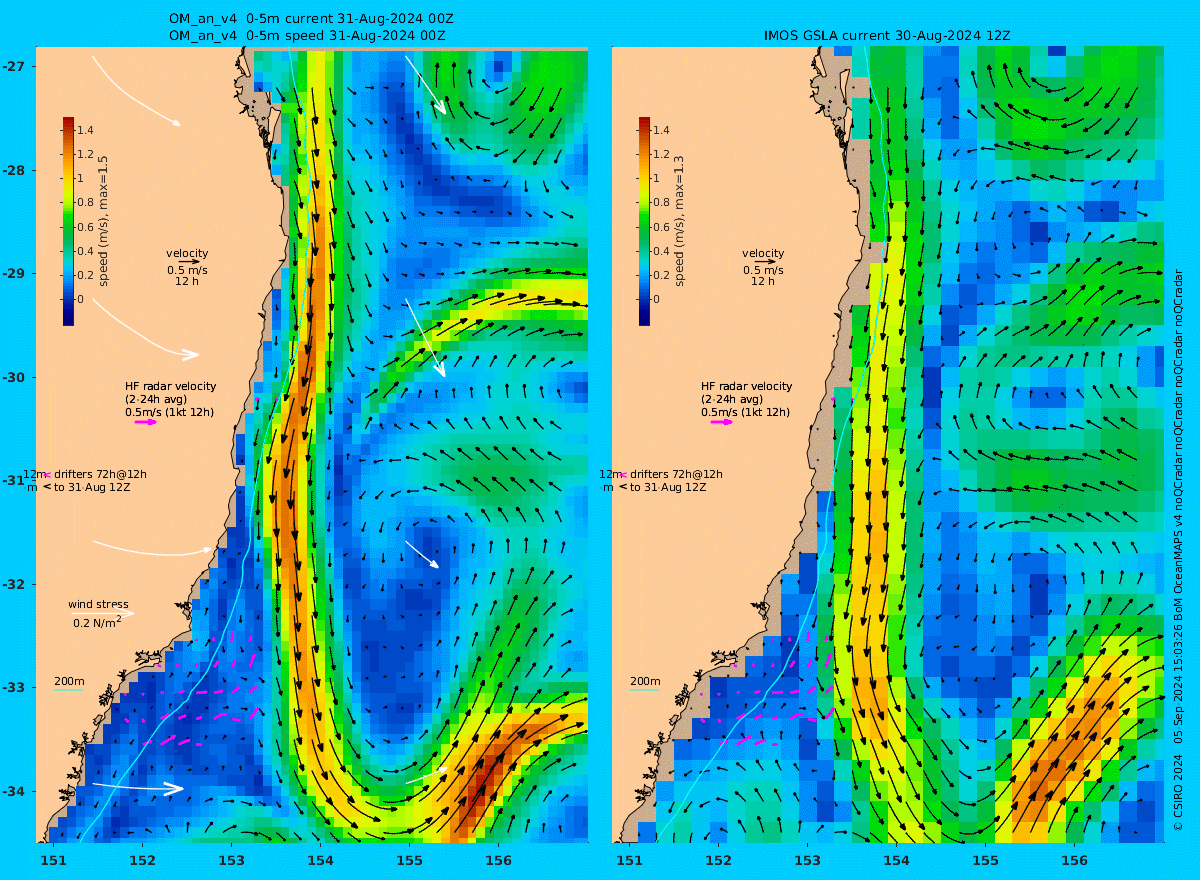
Task: Click the velocity scale arrow in the IMOS GSLA legend
Action: pyautogui.click(x=765, y=261)
